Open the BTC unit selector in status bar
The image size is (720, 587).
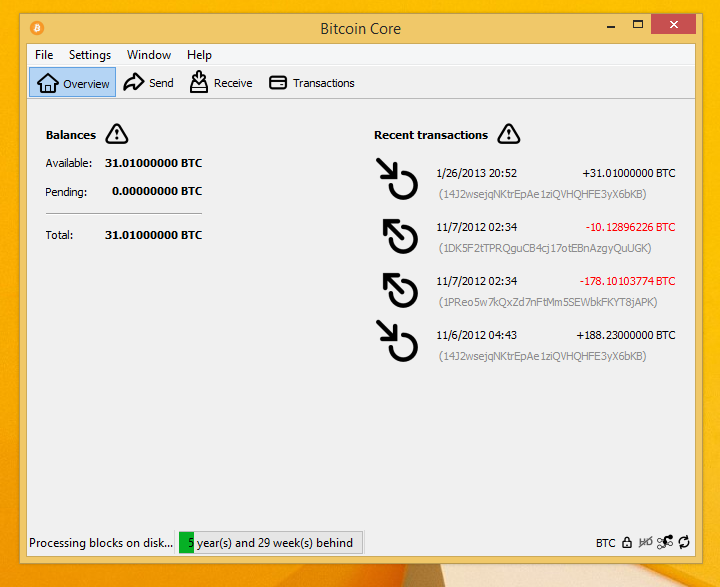click(605, 543)
